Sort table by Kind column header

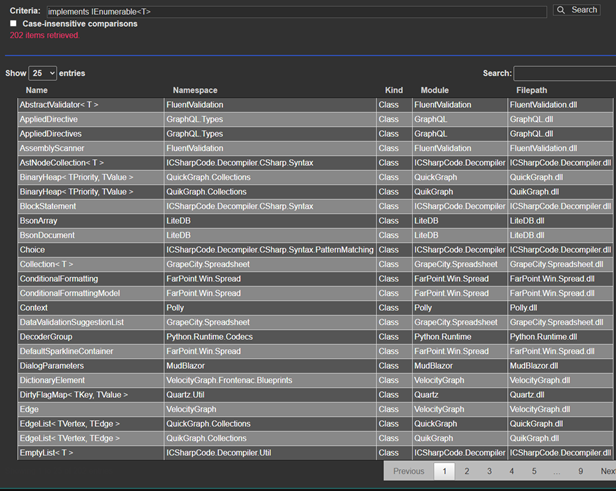coord(394,90)
